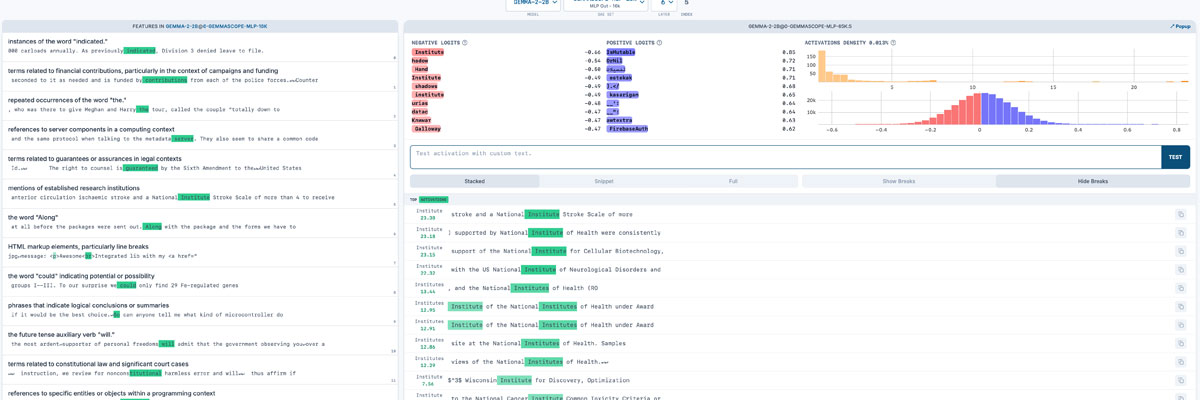The height and width of the screenshot is (400, 1200).
Task: Copy the 'Cellular Biotechnology' activation row
Action: tap(1180, 251)
